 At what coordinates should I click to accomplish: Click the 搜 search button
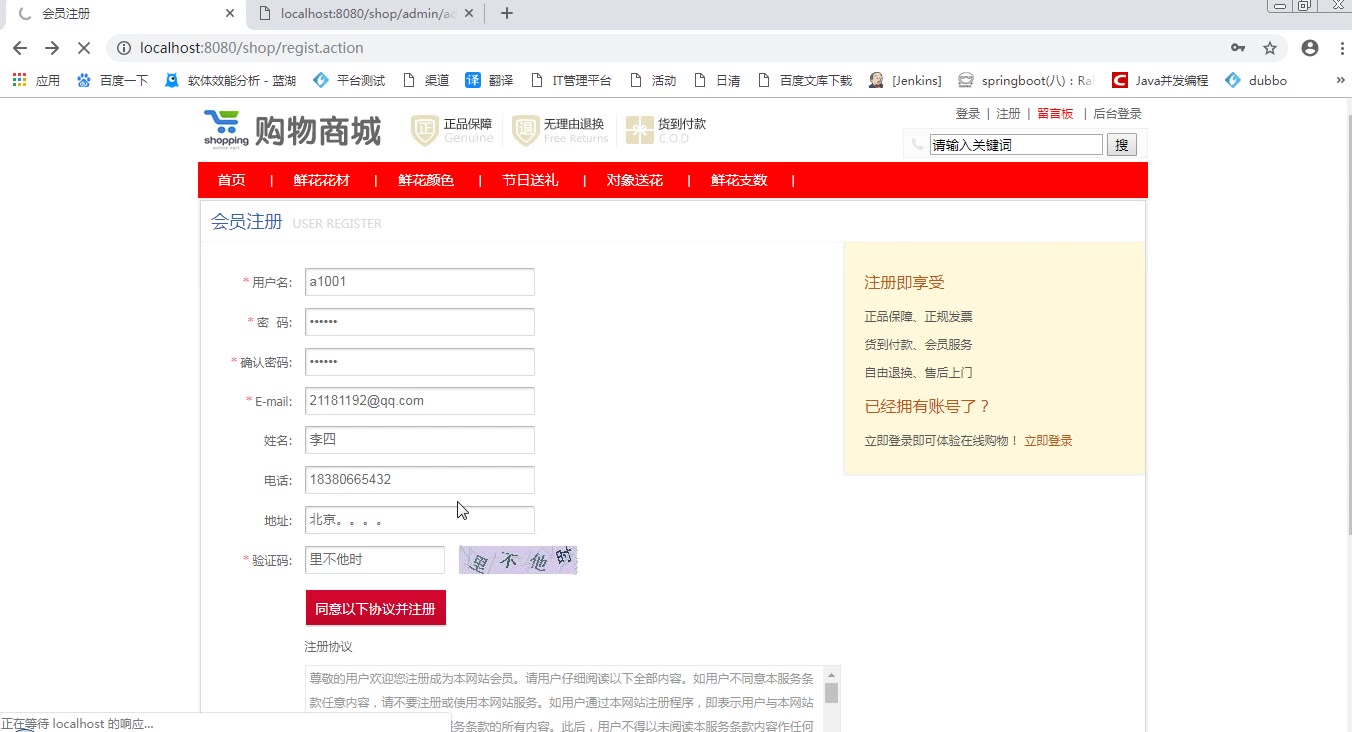1121,145
